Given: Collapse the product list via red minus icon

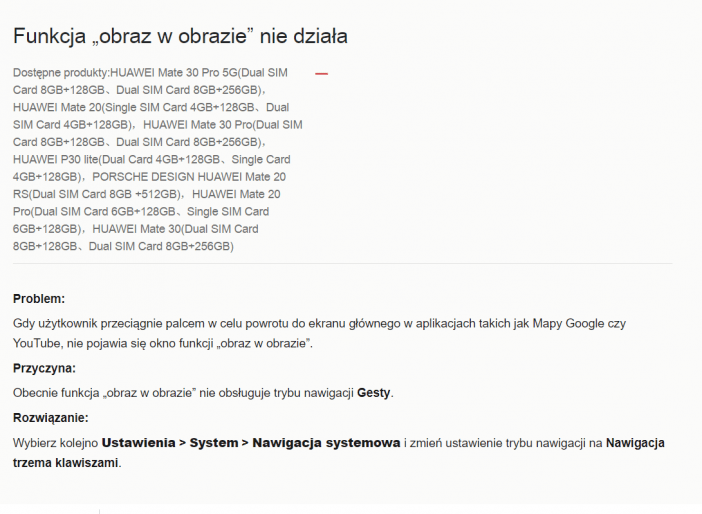Looking at the screenshot, I should coord(321,73).
